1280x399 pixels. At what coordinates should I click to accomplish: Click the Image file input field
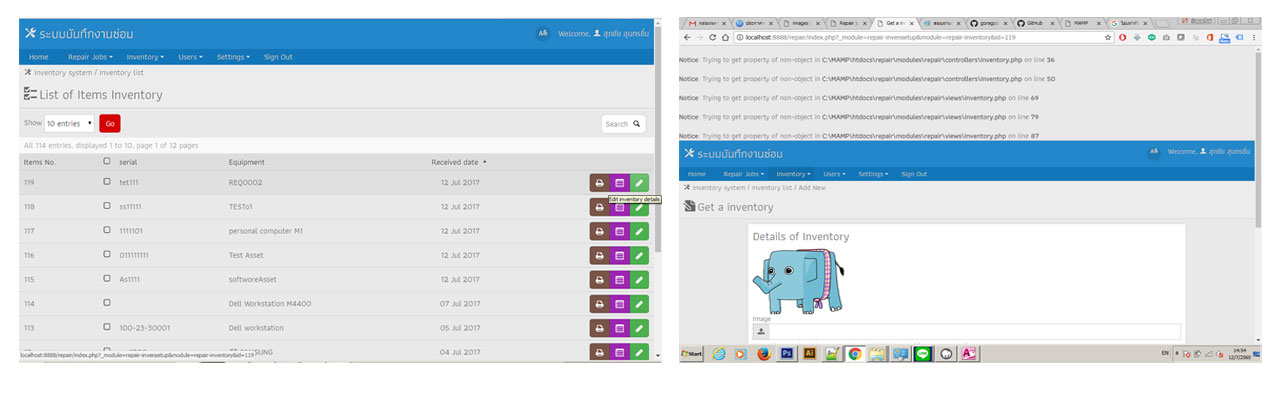pyautogui.click(x=976, y=331)
